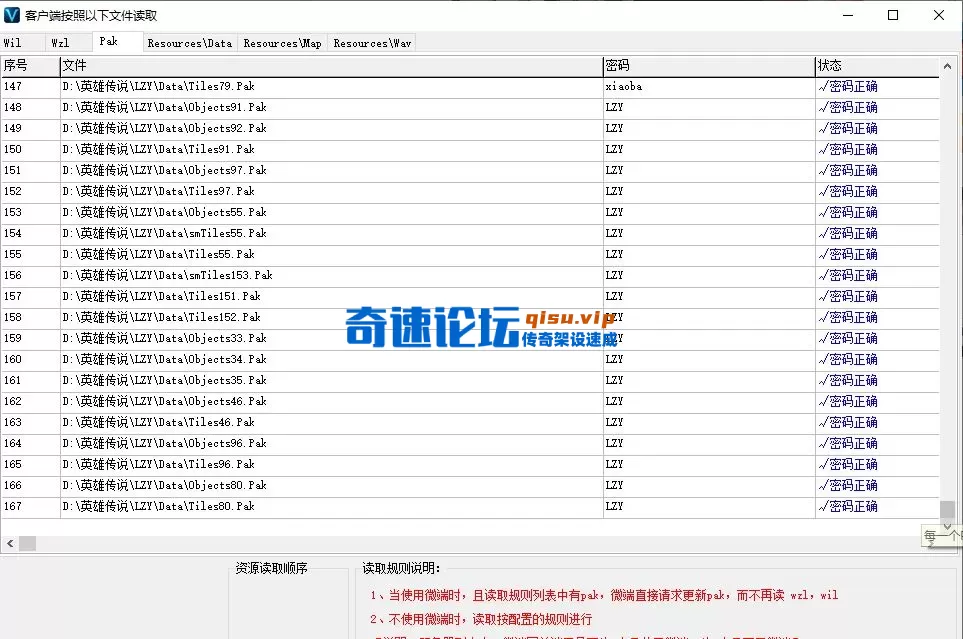Open the Resources\Map tab
The width and height of the screenshot is (963, 639).
281,43
